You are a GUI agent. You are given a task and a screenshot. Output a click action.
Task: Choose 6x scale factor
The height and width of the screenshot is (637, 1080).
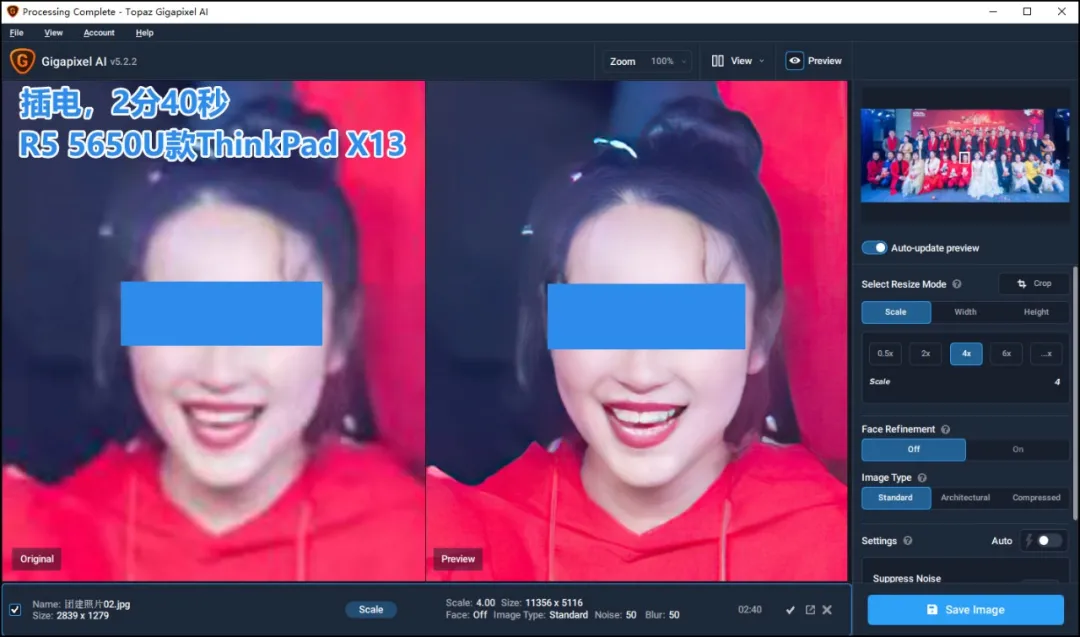[1006, 354]
